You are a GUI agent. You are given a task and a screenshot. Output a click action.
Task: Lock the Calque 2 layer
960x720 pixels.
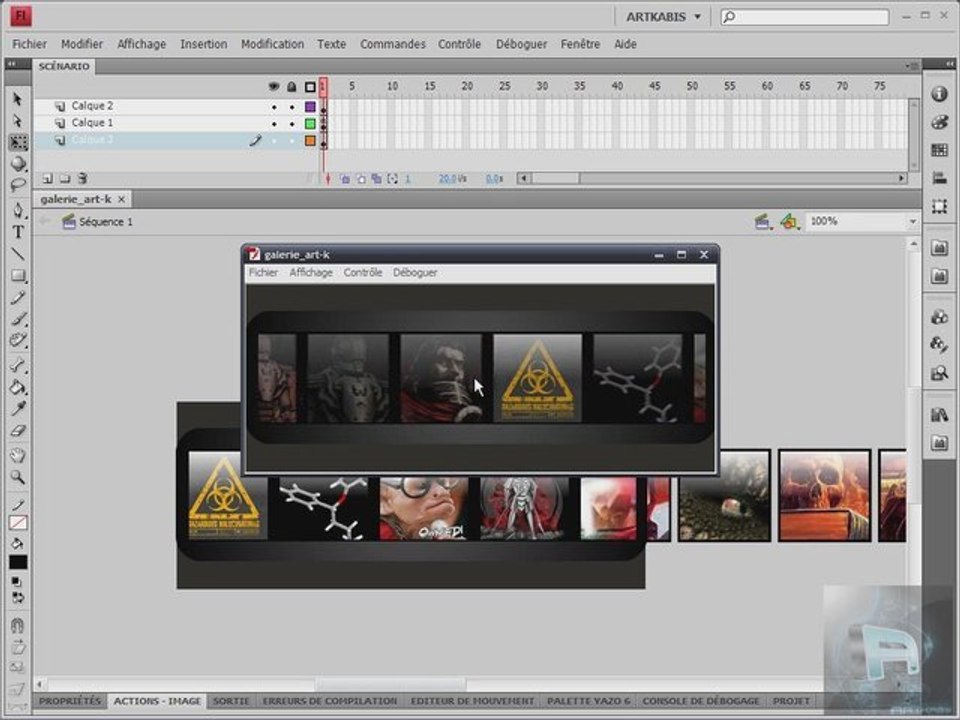pos(292,107)
